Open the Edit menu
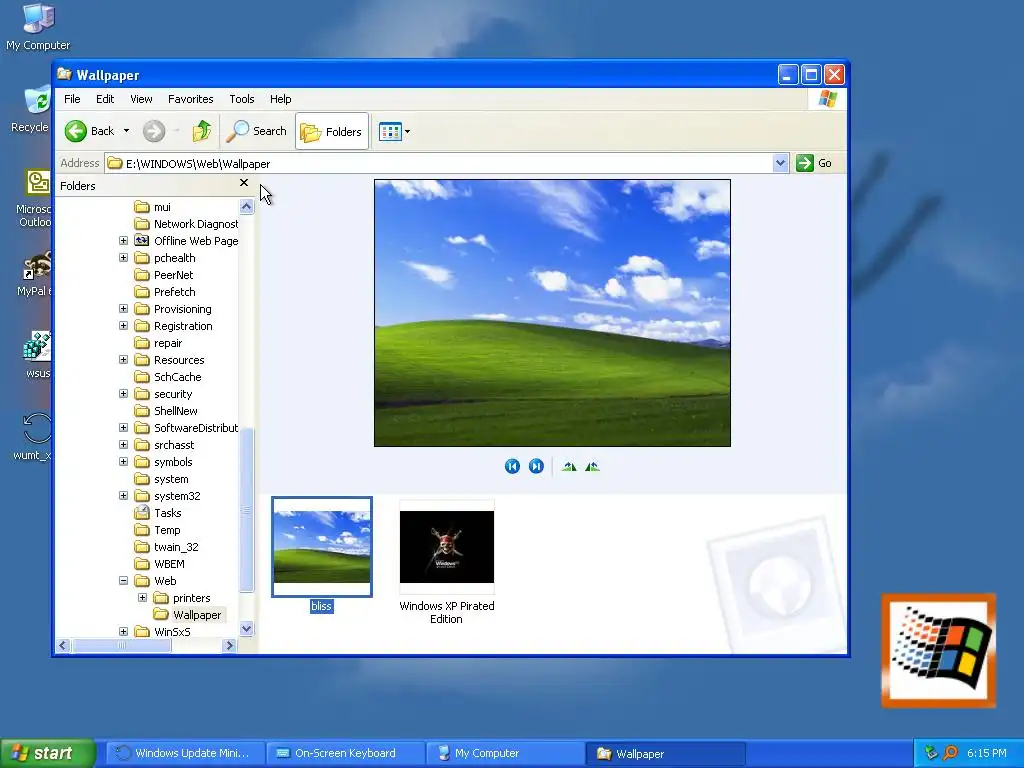 coord(105,99)
